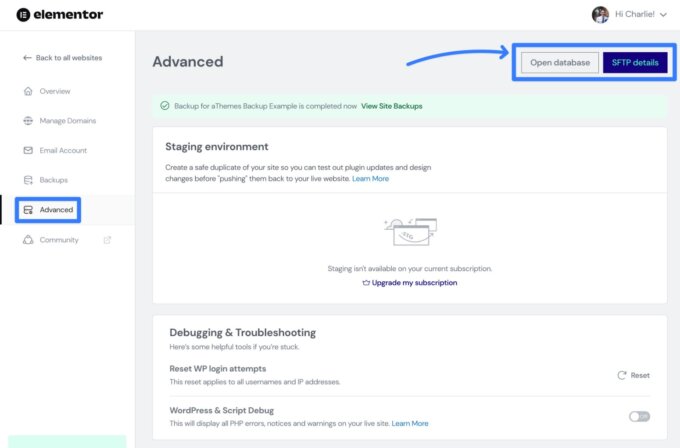Click the Email Account envelope icon
The height and width of the screenshot is (448, 680).
[x=28, y=151]
